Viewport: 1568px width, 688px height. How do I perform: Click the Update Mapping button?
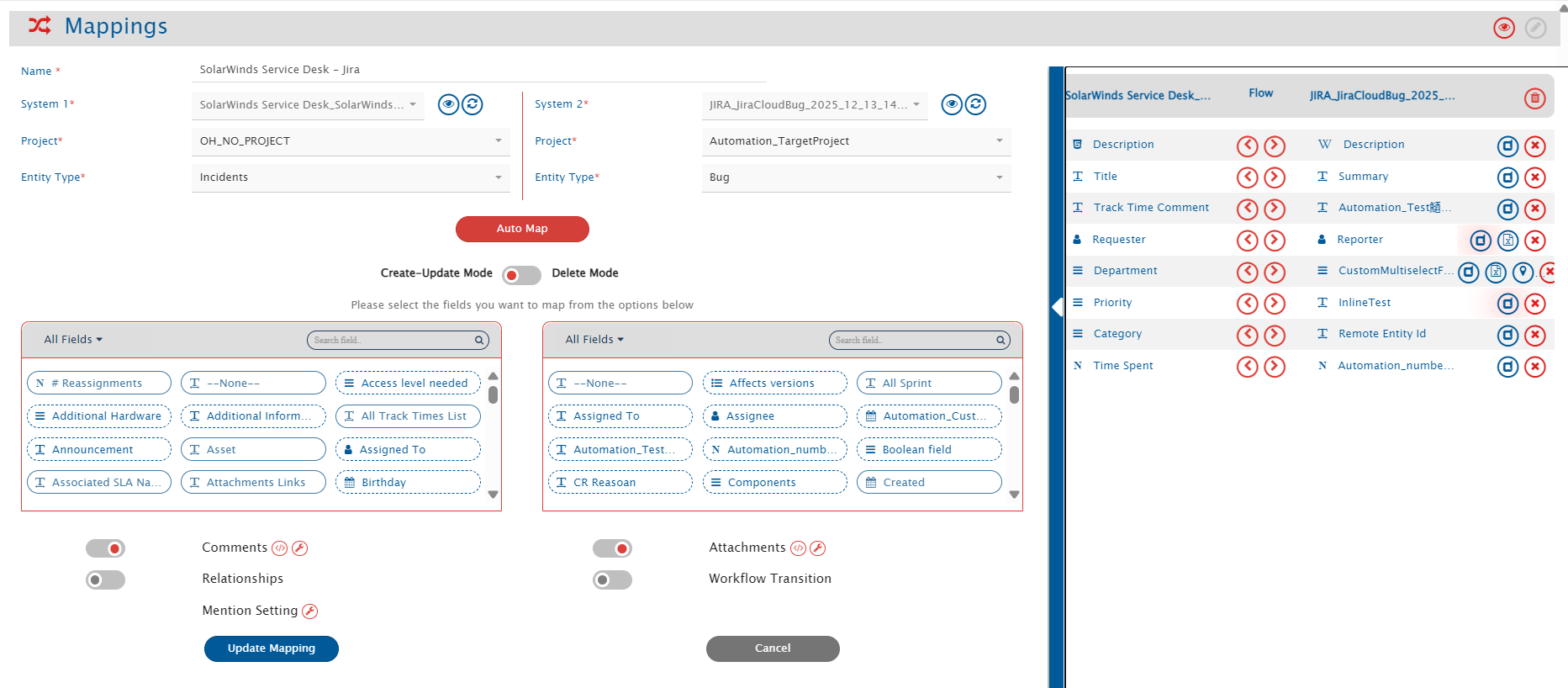tap(271, 648)
